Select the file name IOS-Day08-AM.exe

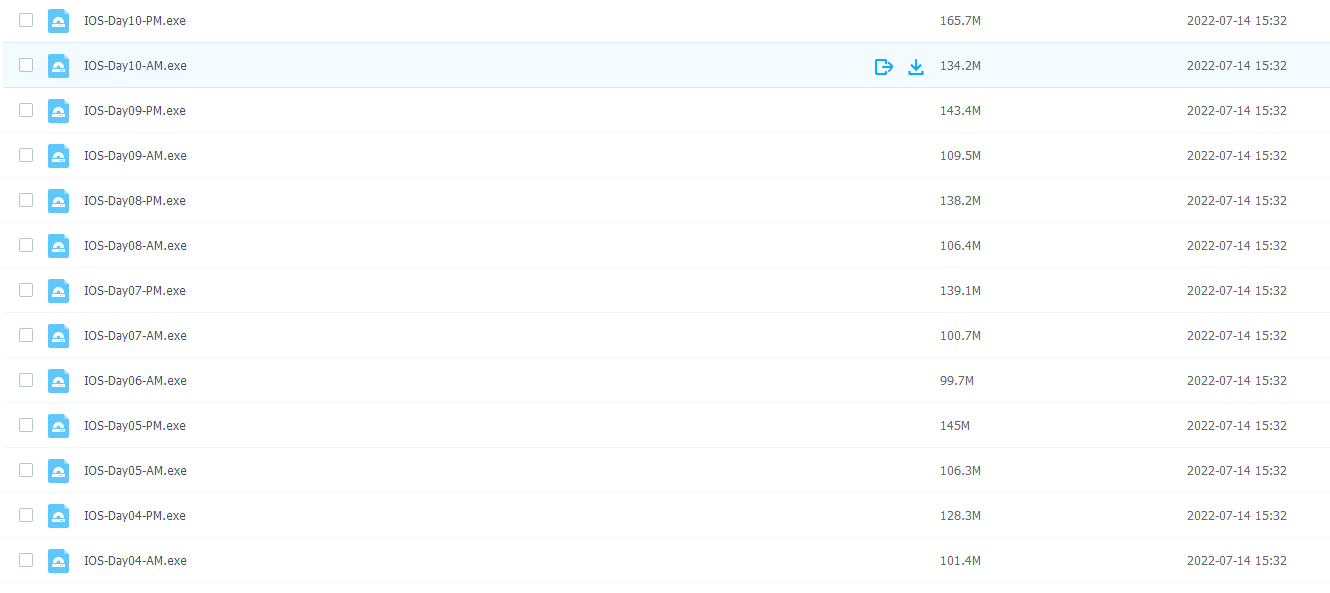coord(135,245)
